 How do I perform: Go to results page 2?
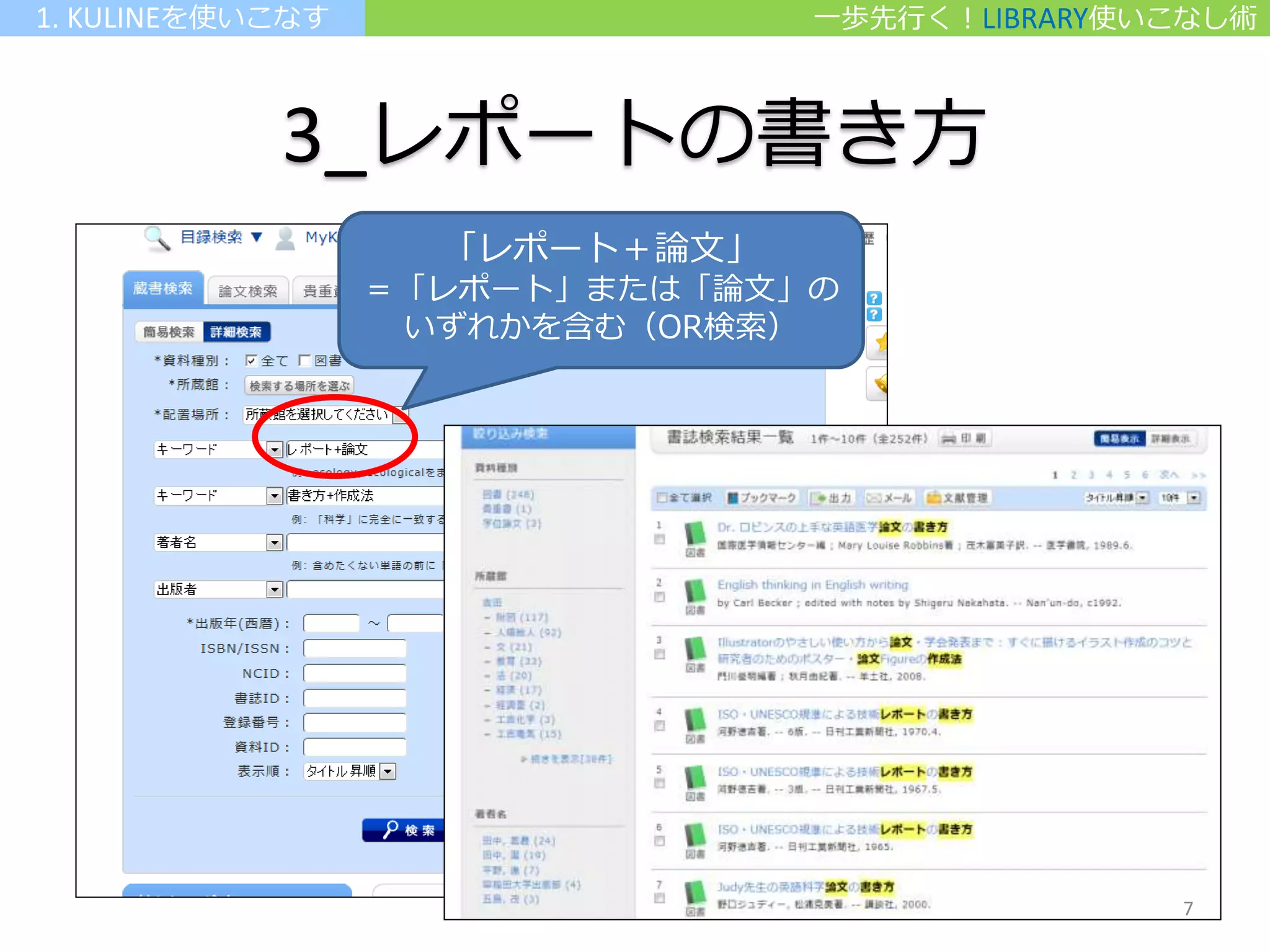pos(1073,475)
